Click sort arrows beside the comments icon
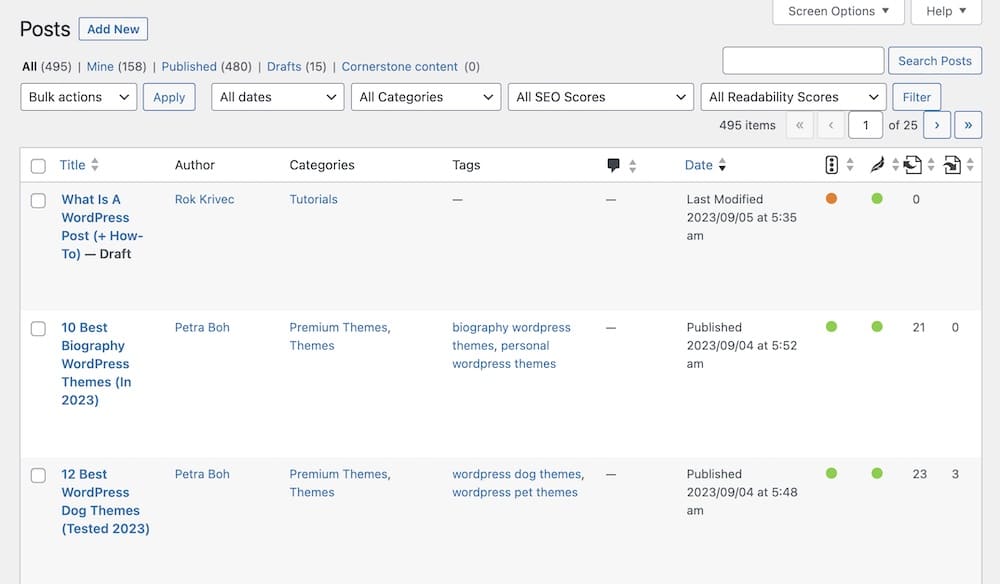 632,166
